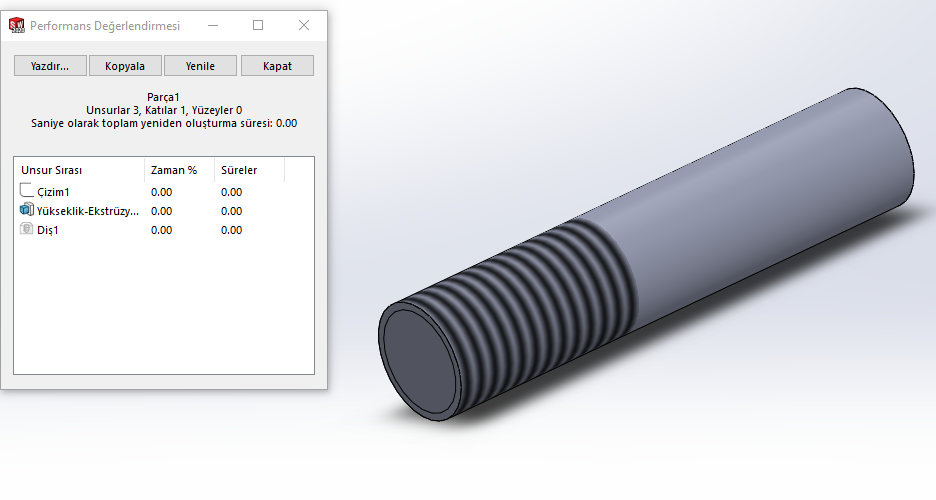This screenshot has height=500, width=936.
Task: Close the Performans Değerlendirmesi window
Action: coord(304,25)
